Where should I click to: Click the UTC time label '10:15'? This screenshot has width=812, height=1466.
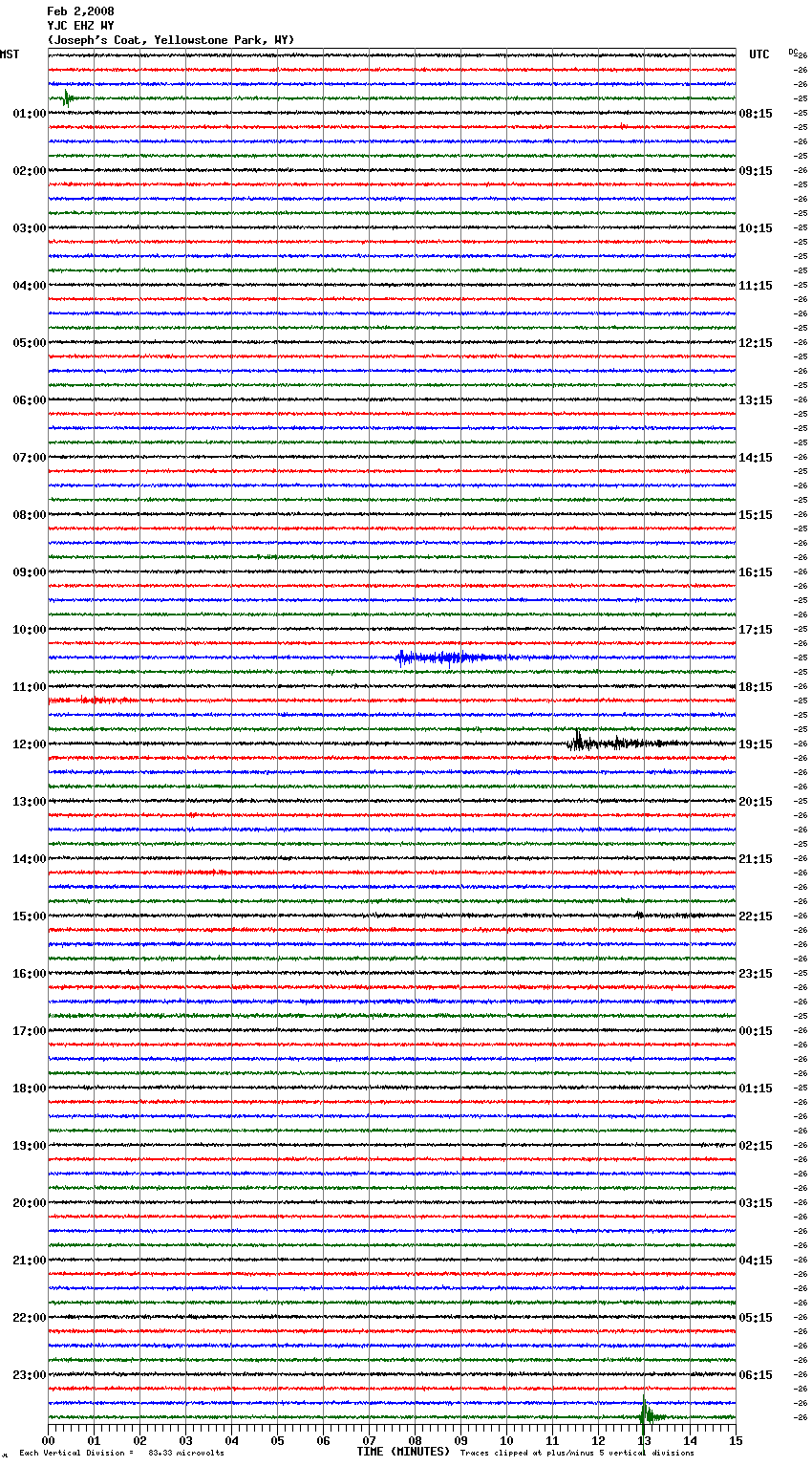756,228
